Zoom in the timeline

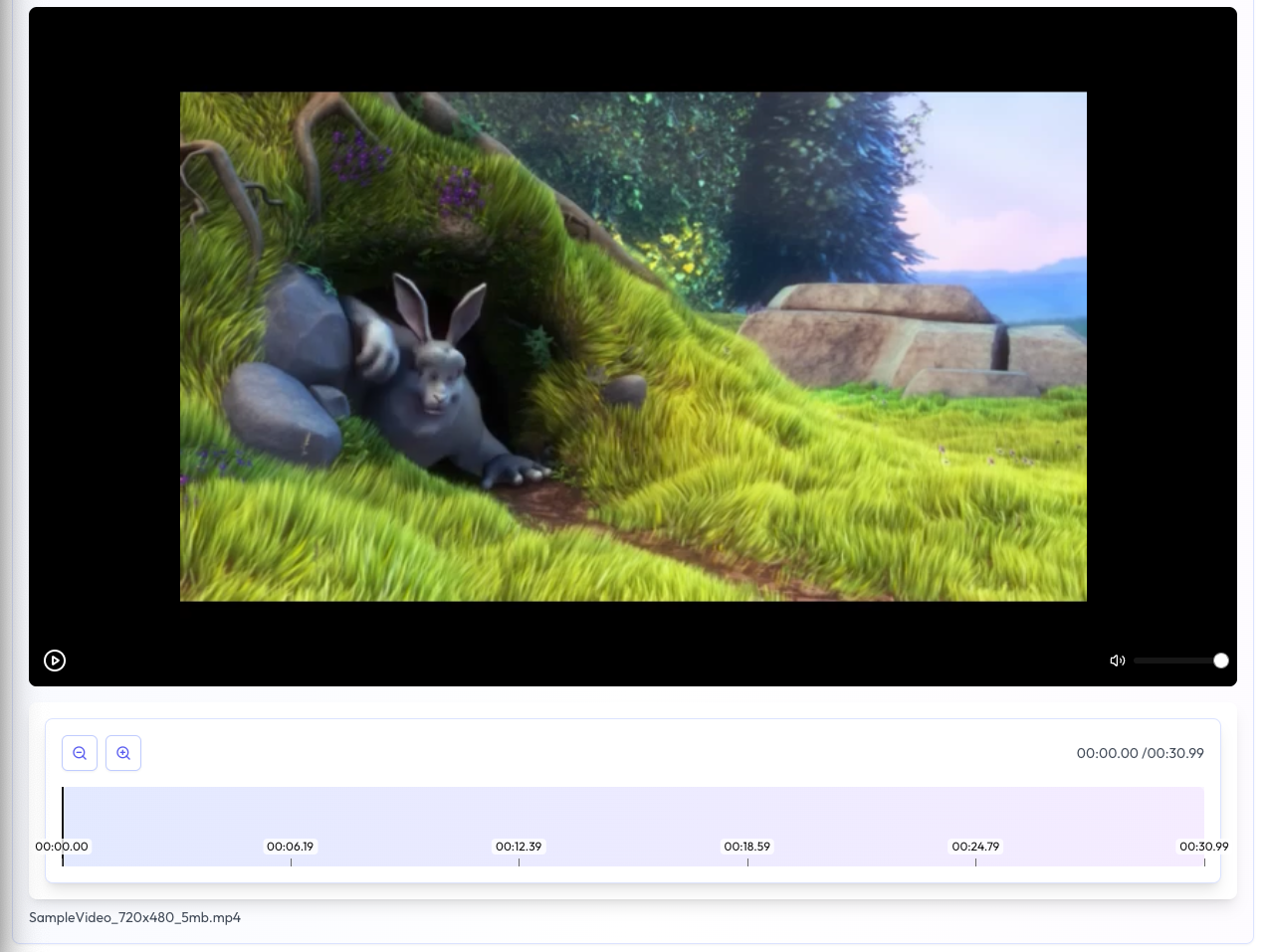point(123,753)
